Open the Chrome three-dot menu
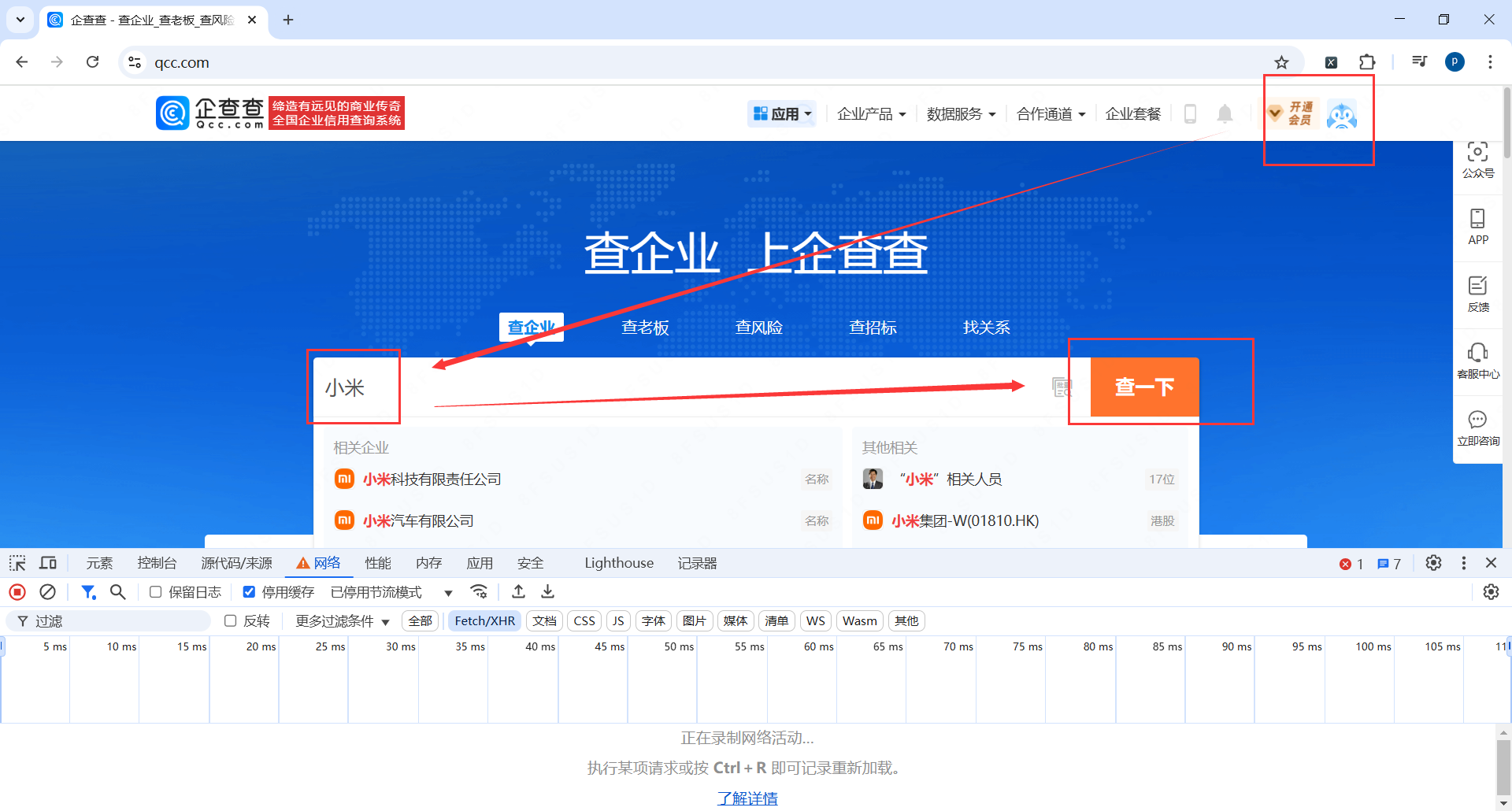The image size is (1512, 811). point(1490,62)
